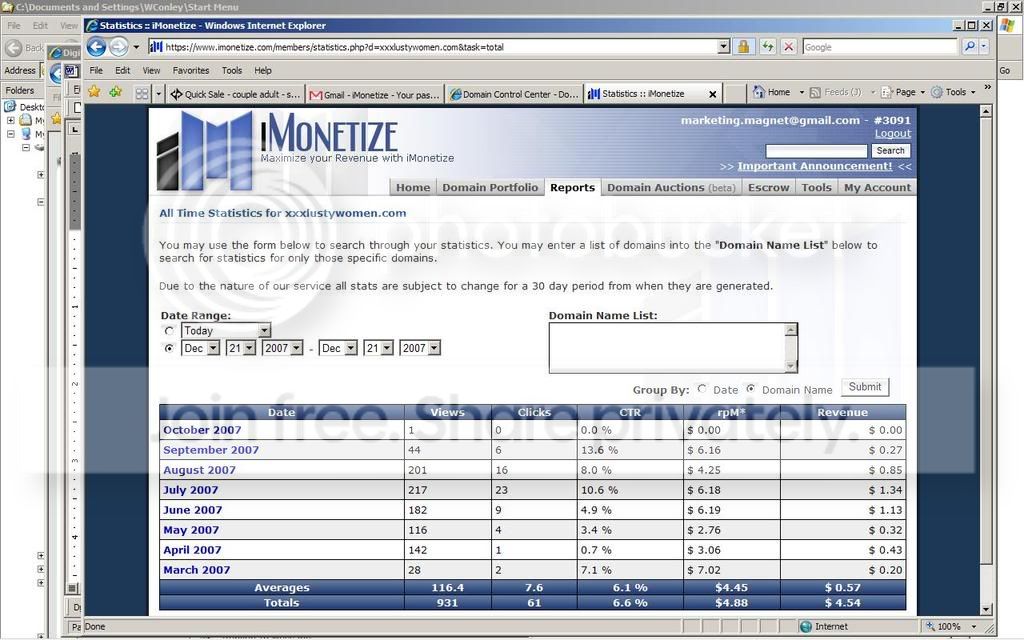The width and height of the screenshot is (1024, 640).
Task: Click the Go button in Explorer window
Action: 1005,71
